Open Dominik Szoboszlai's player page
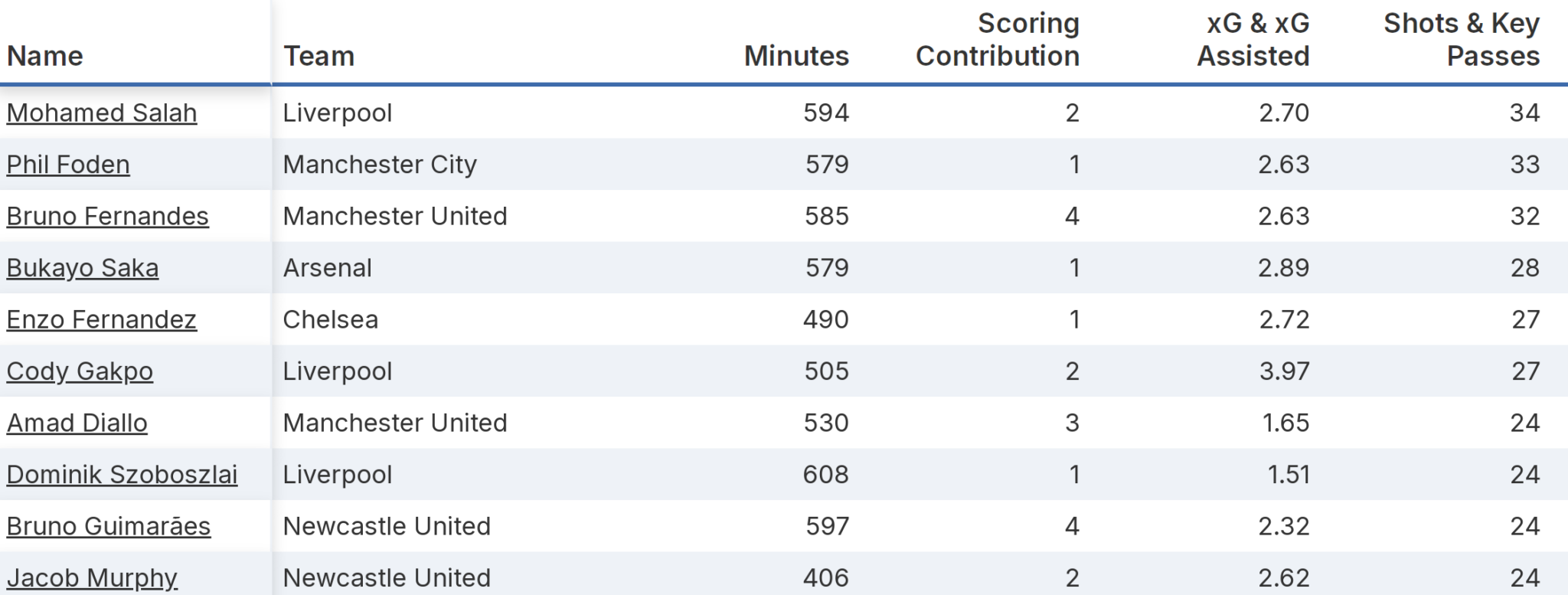This screenshot has width=1568, height=595. [122, 475]
